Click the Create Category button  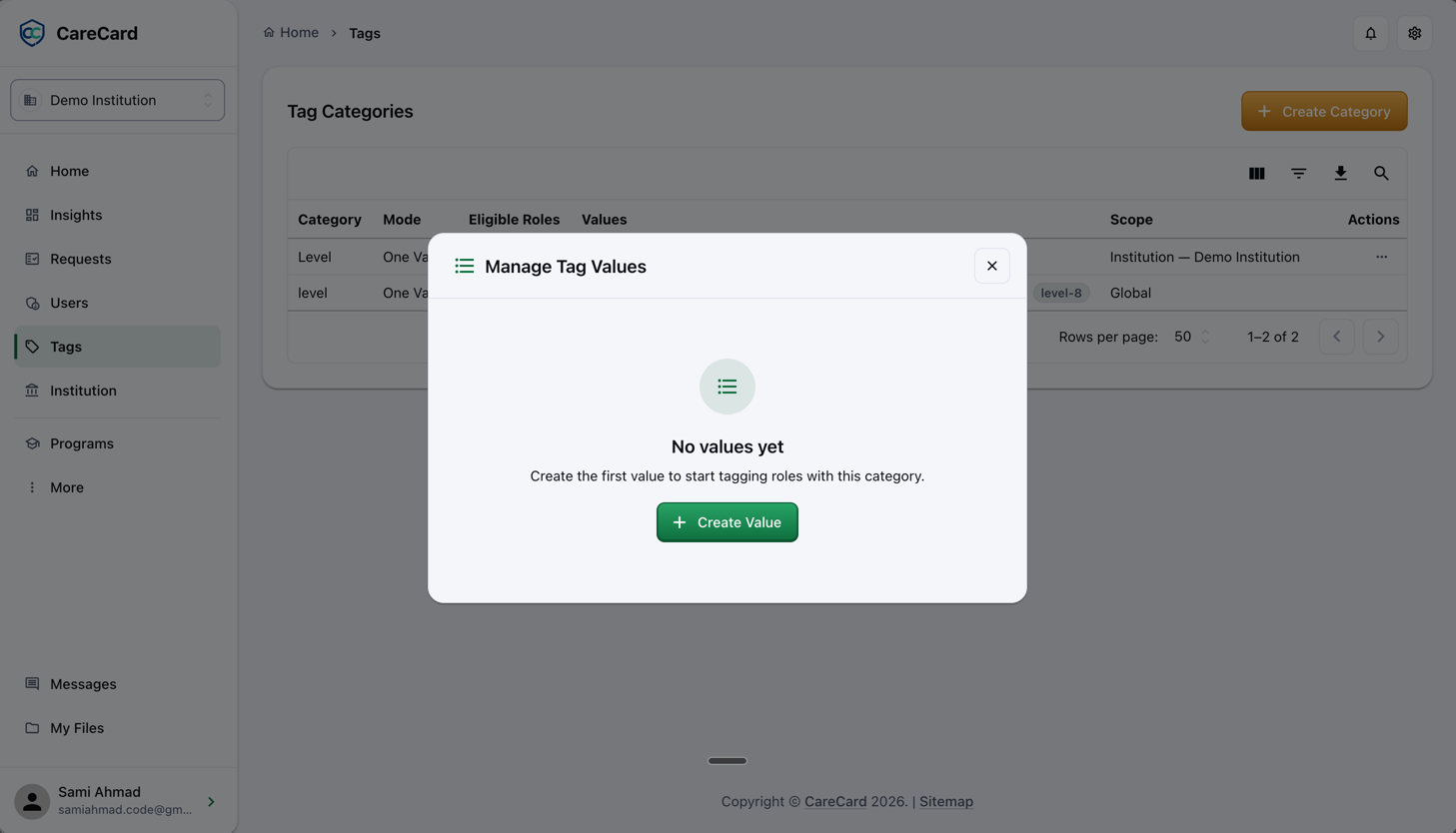1324,111
